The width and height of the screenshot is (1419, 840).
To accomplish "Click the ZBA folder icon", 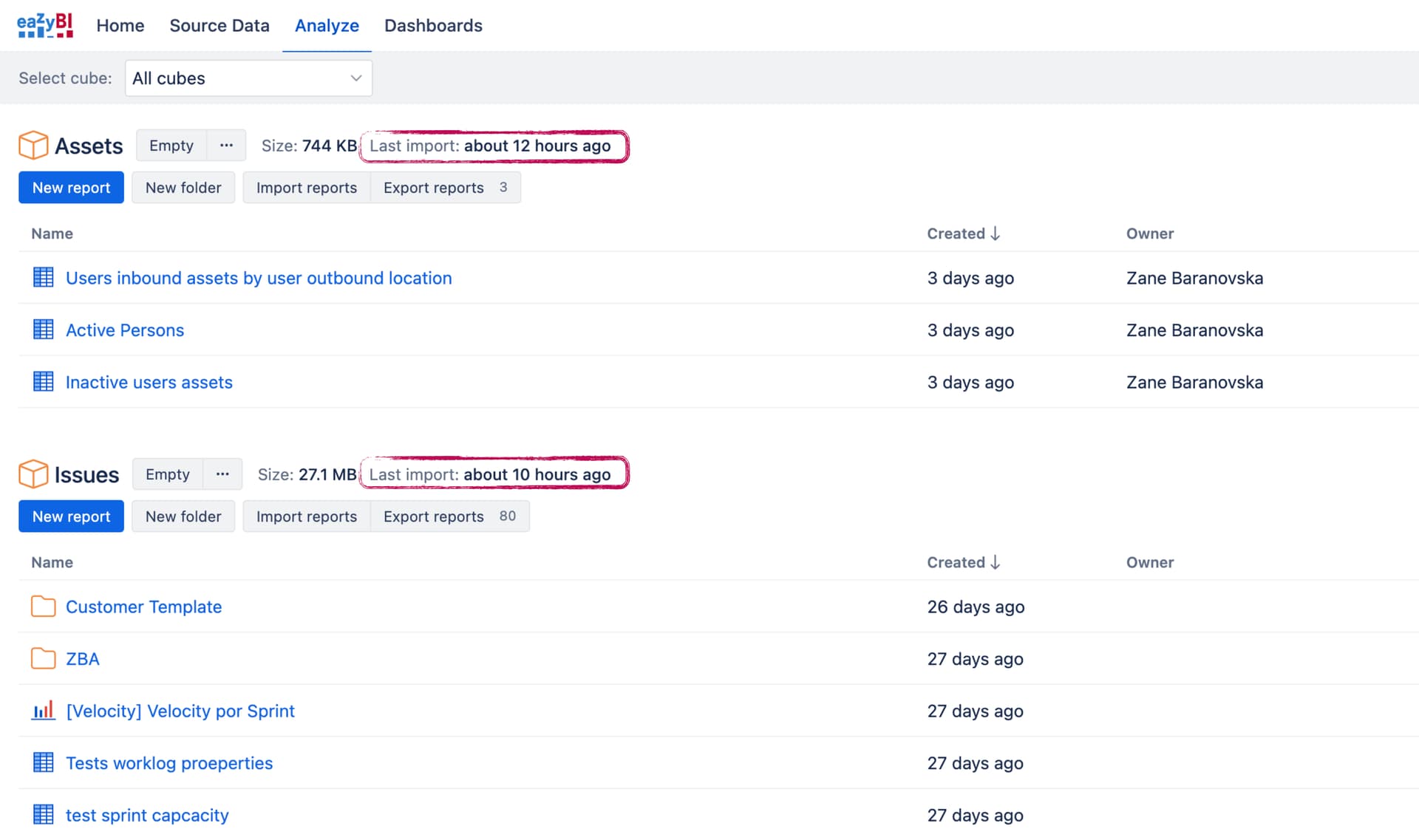I will [x=44, y=658].
